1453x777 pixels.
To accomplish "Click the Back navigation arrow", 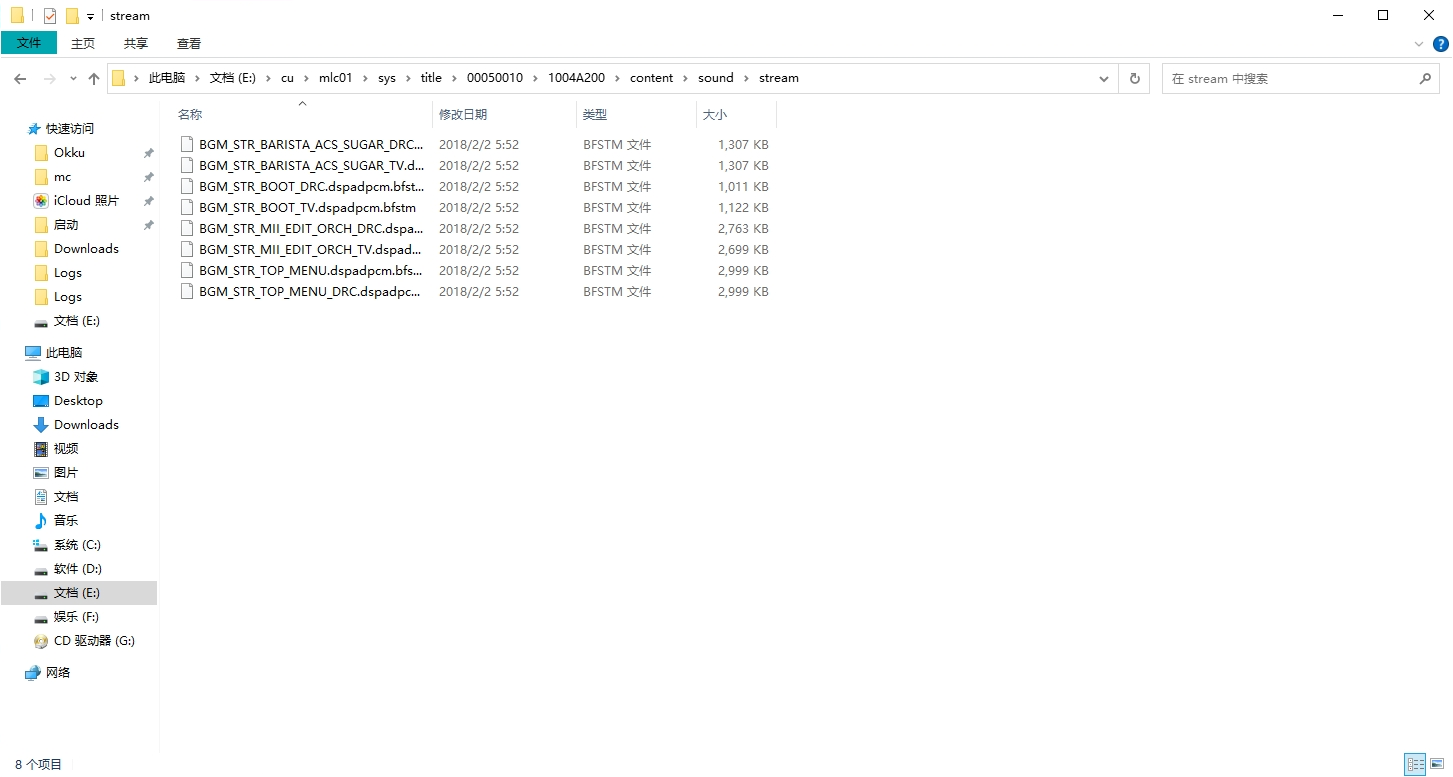I will click(x=20, y=78).
